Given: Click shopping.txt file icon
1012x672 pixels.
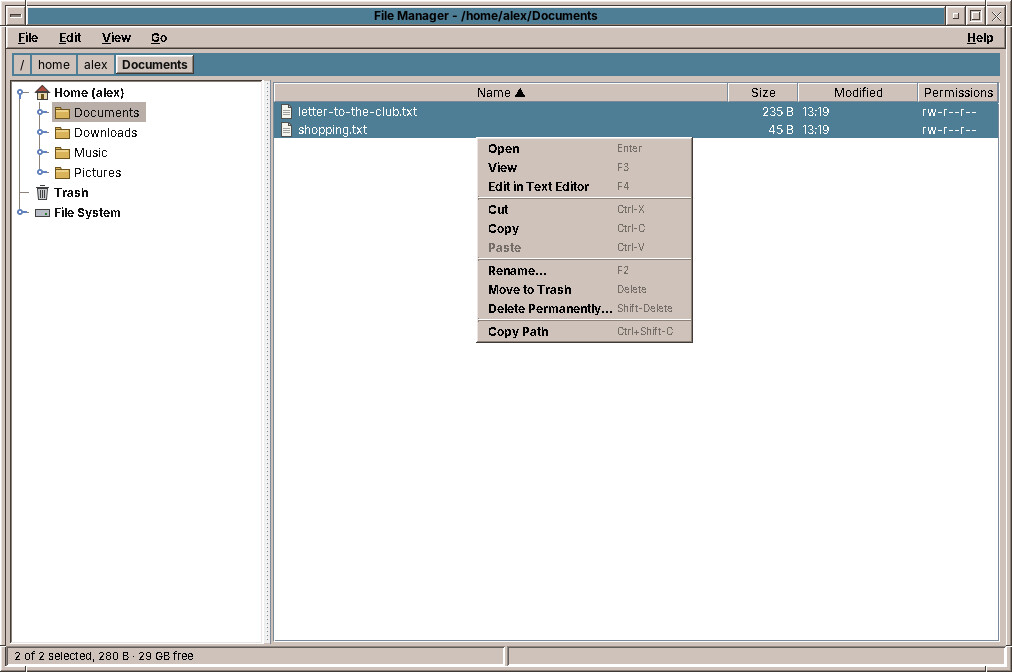Looking at the screenshot, I should tap(286, 130).
